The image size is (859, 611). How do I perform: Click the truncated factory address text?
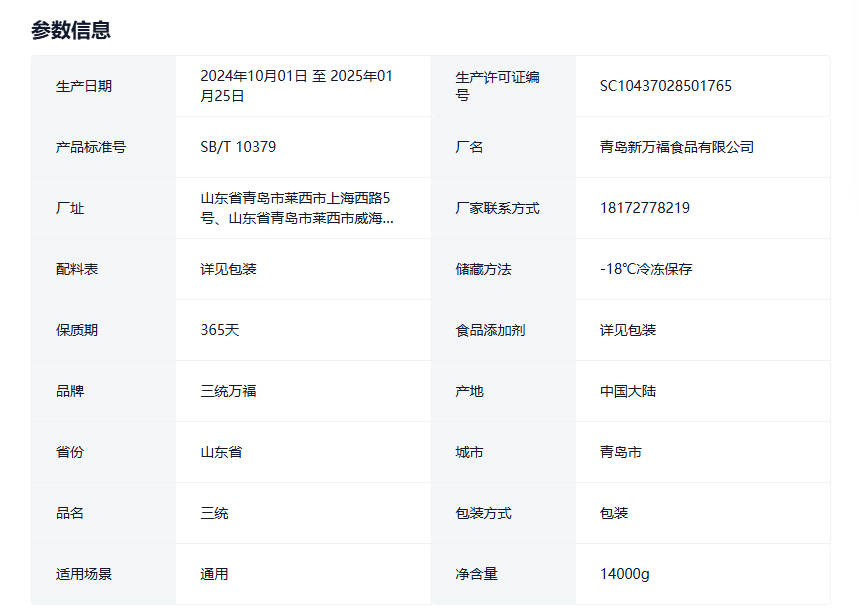pyautogui.click(x=296, y=208)
